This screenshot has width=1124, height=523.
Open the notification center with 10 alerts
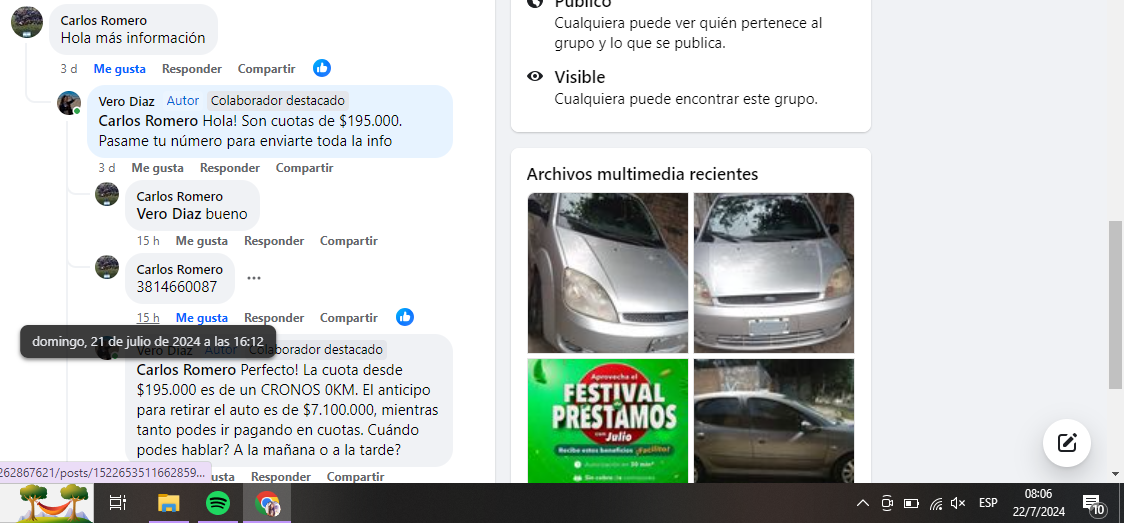[1092, 504]
